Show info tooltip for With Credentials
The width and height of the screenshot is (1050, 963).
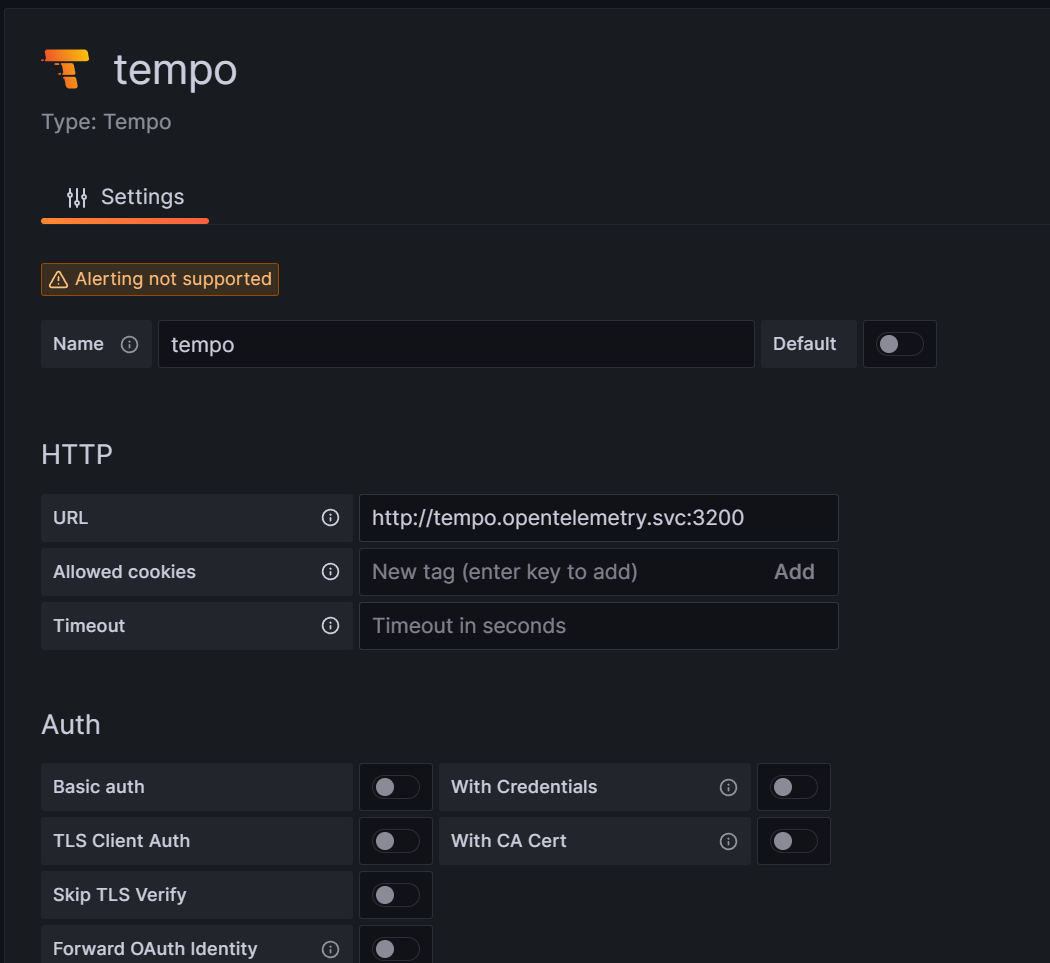729,788
